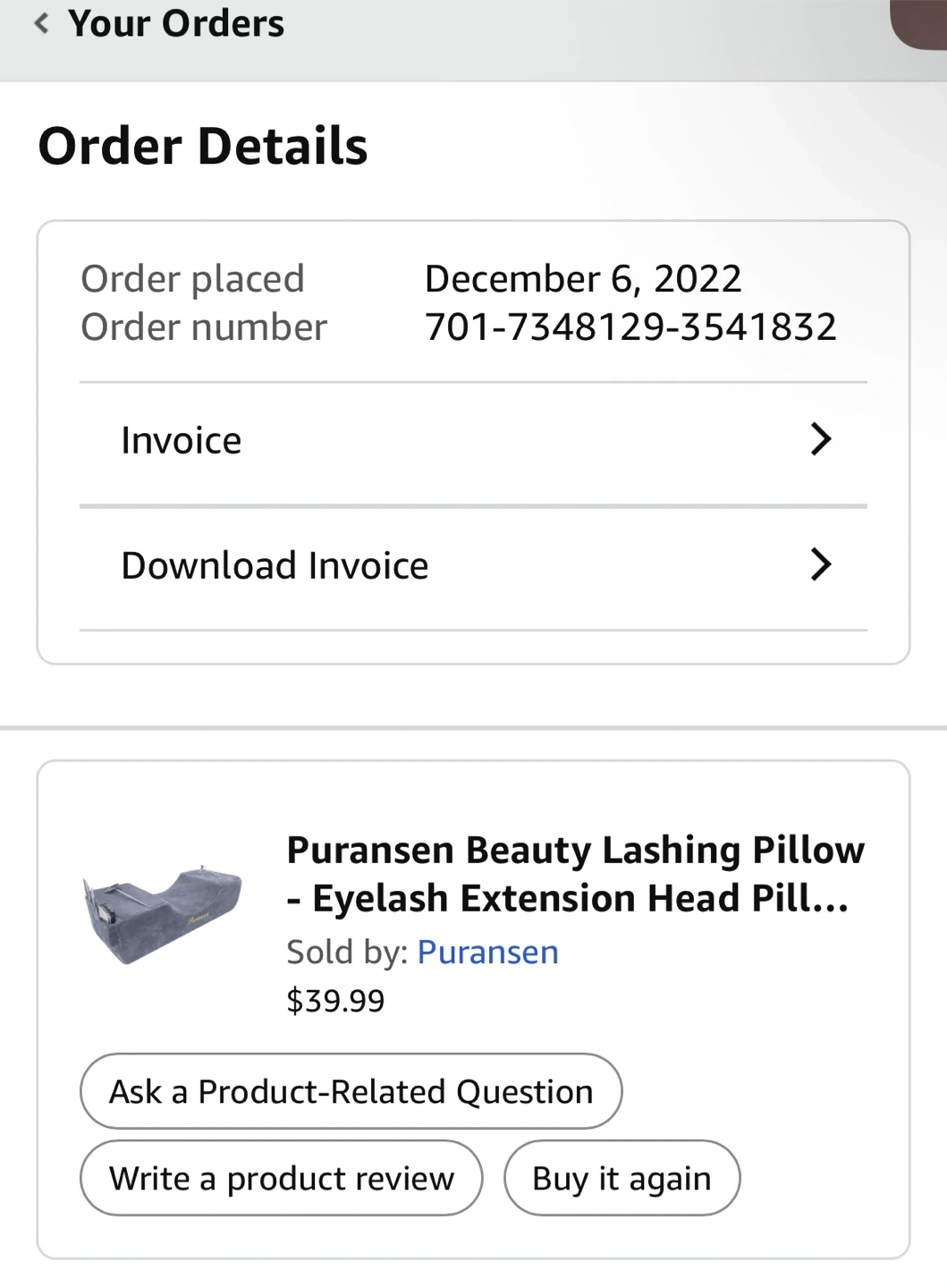This screenshot has width=947, height=1288.
Task: Open the Invoice menu entry
Action: point(182,440)
